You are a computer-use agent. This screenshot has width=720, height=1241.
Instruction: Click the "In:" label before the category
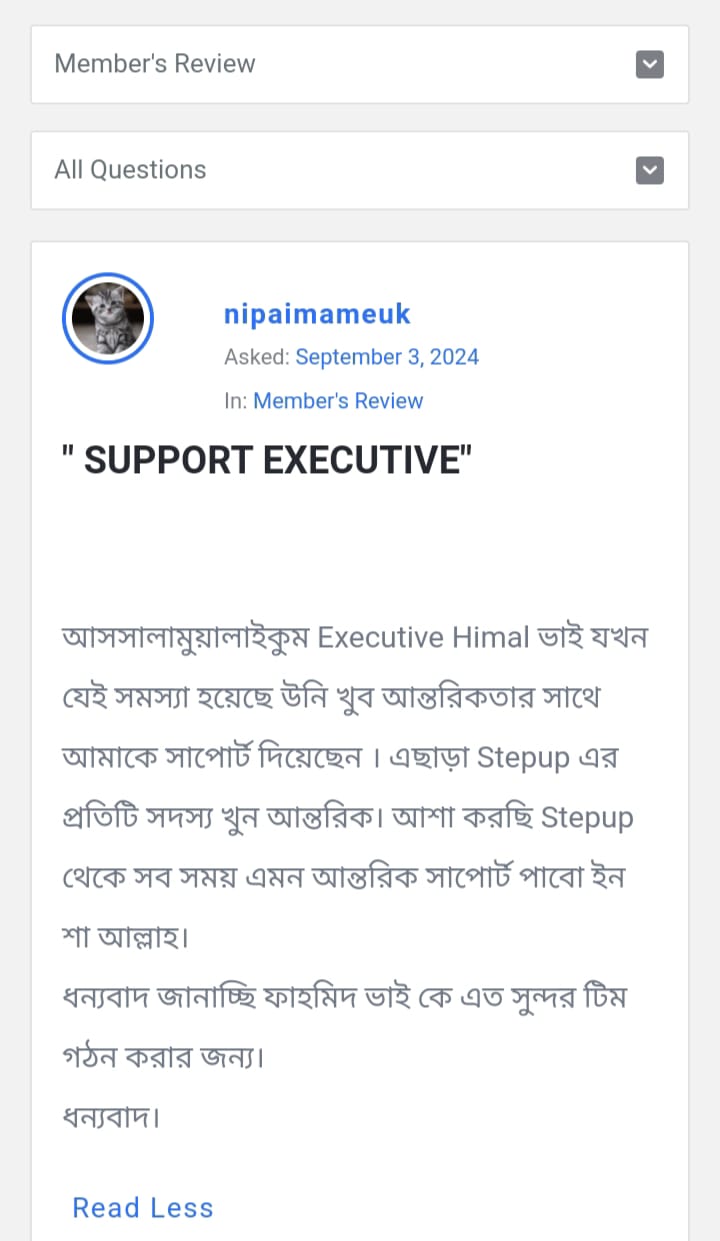tap(236, 401)
